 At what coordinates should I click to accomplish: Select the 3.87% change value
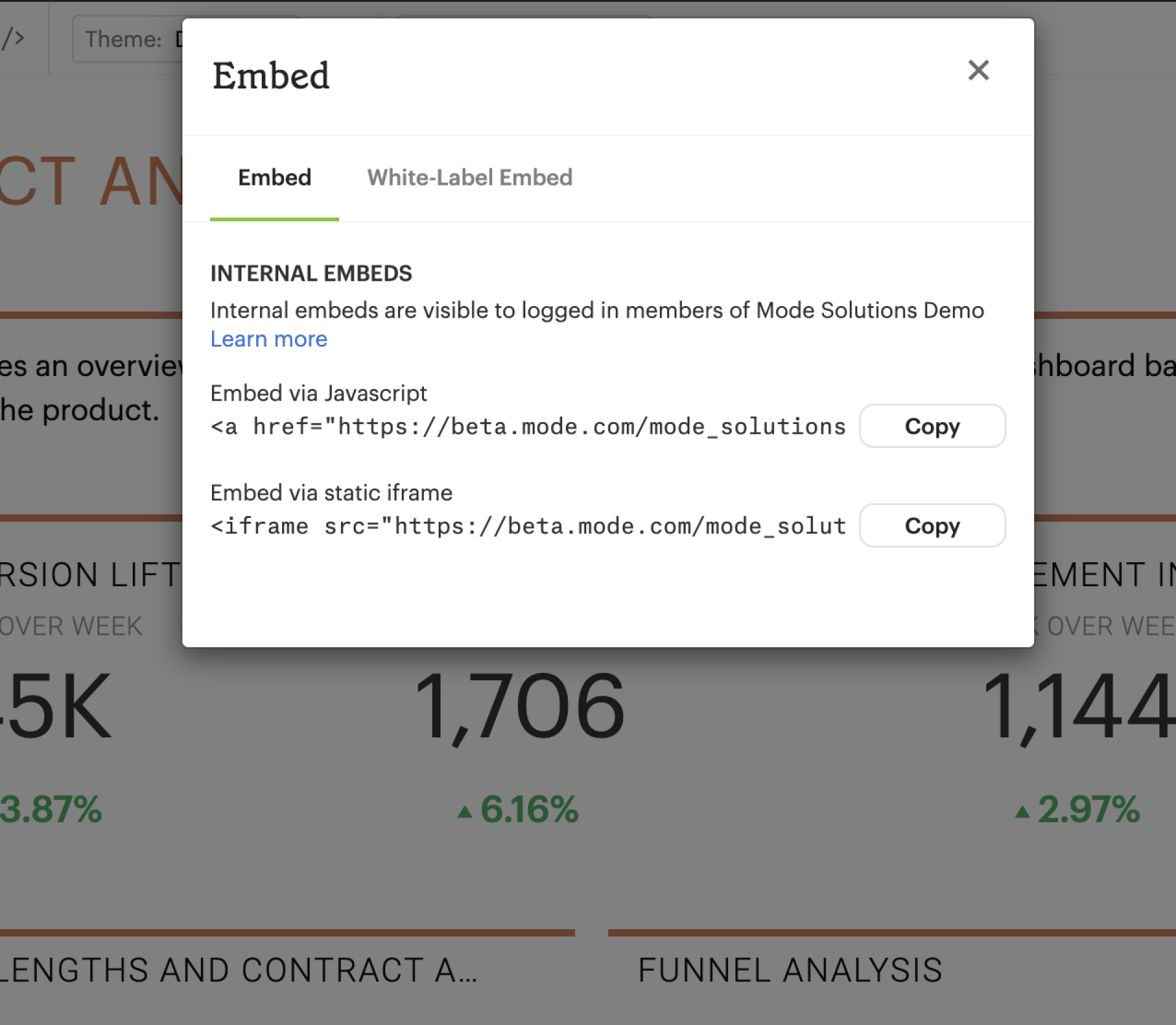click(x=51, y=809)
